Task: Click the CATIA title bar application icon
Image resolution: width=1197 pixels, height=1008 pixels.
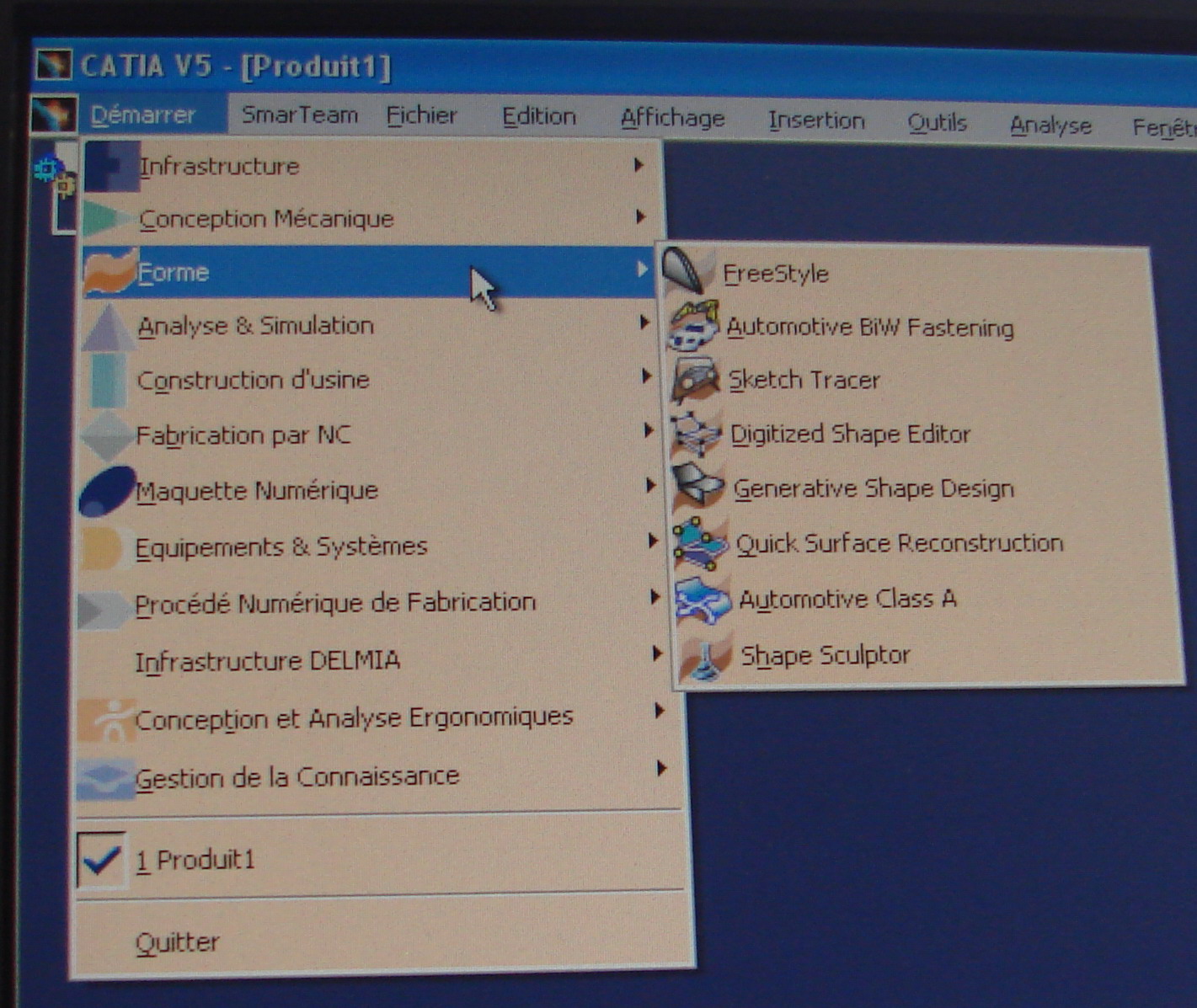Action: (54, 65)
